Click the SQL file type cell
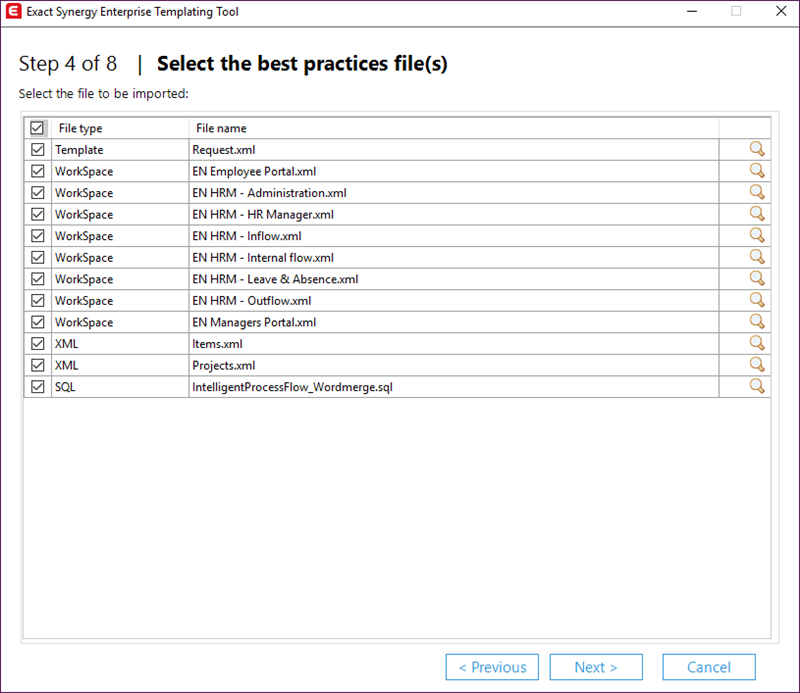 click(x=120, y=387)
